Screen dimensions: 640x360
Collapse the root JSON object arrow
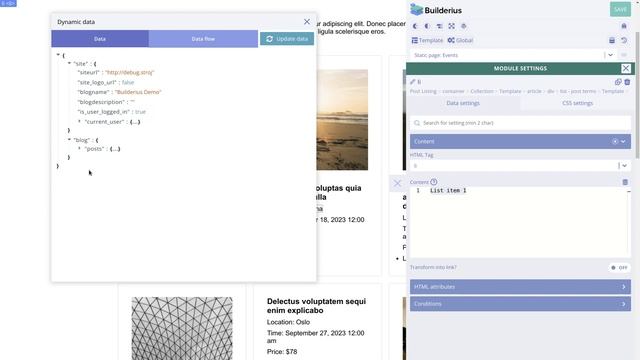click(x=58, y=54)
